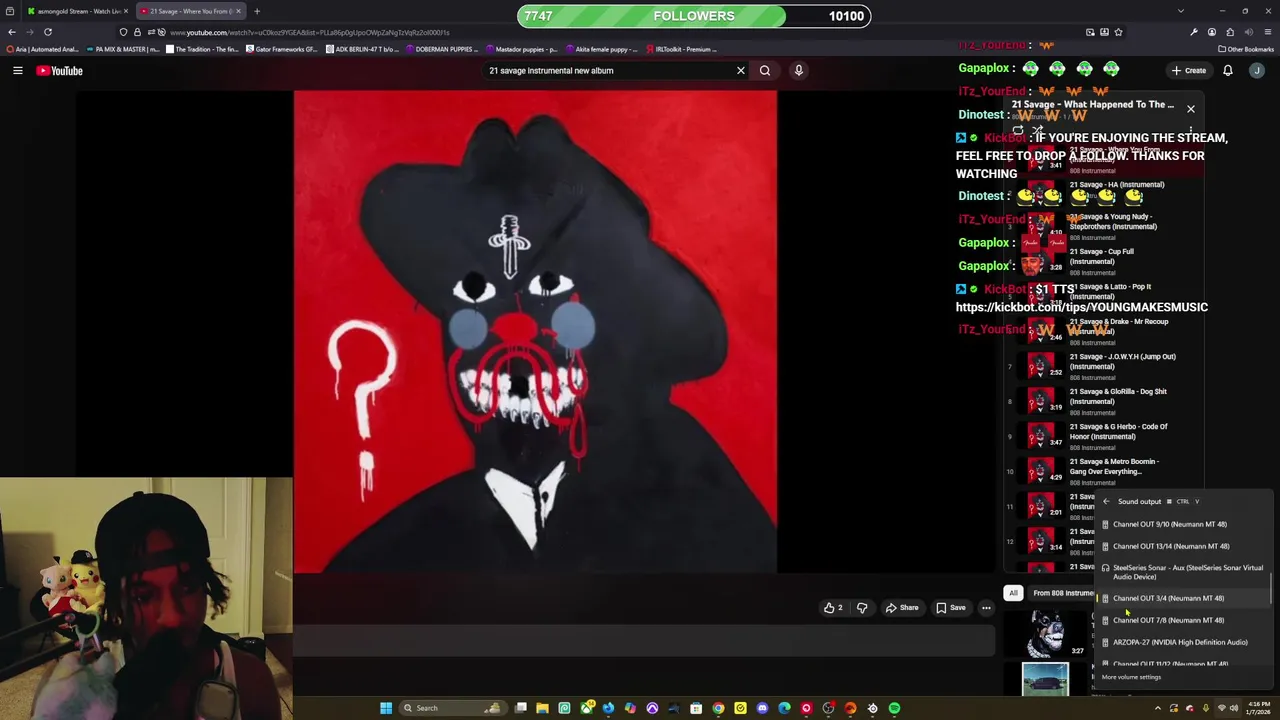1280x720 pixels.
Task: Click the system tray volume speaker icon
Action: click(1233, 708)
